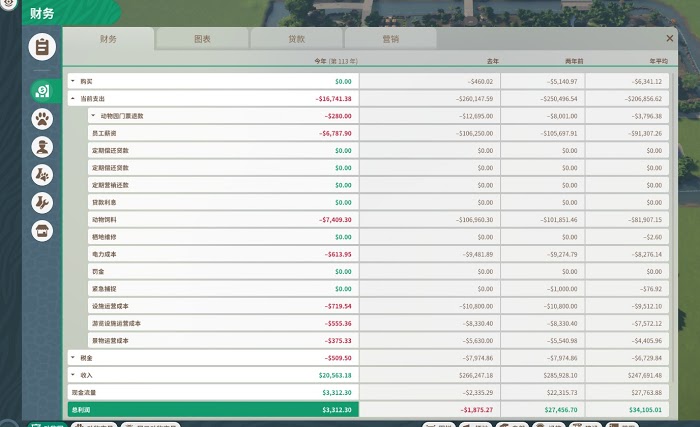Click the -$260,147.59 last year expenses value
This screenshot has width=700, height=427.
point(475,99)
